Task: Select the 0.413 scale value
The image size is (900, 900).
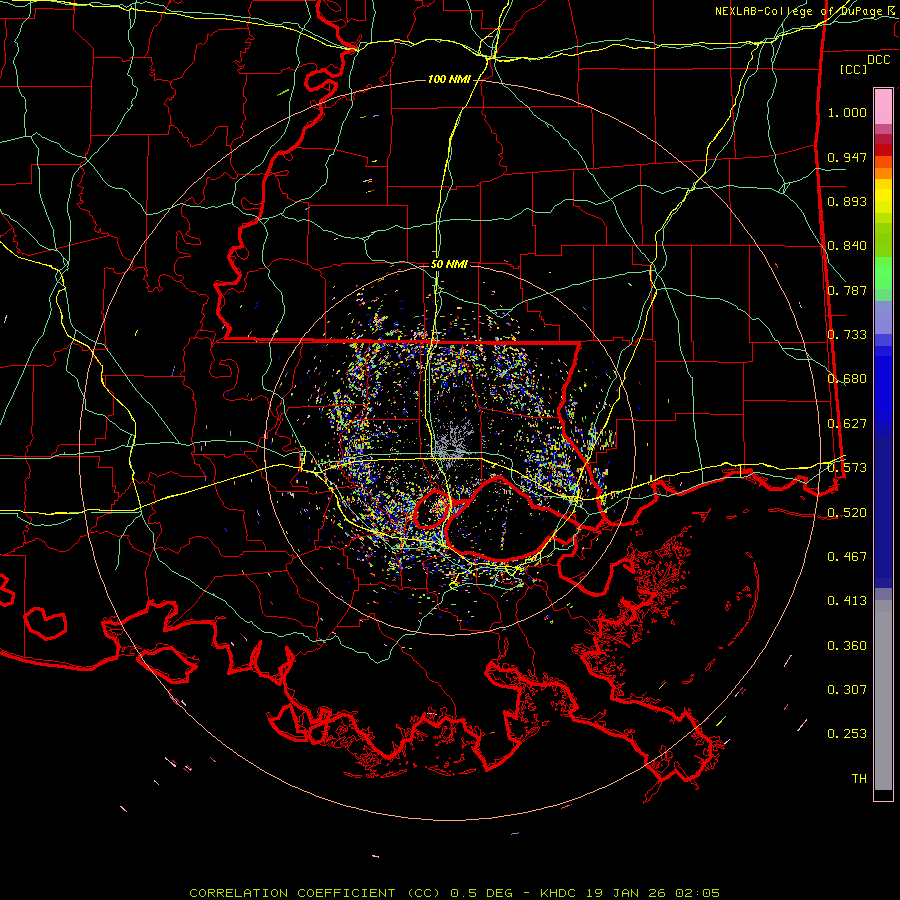Action: [847, 601]
